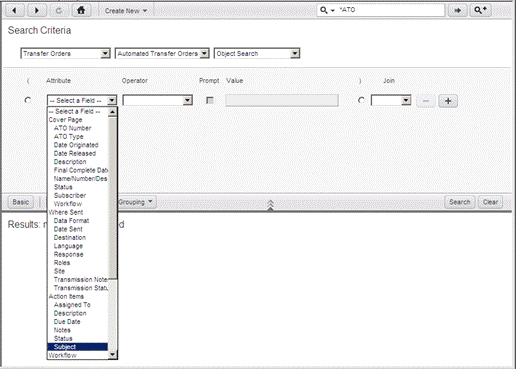Click the field list scroll down arrow
The image size is (516, 369).
pos(112,355)
